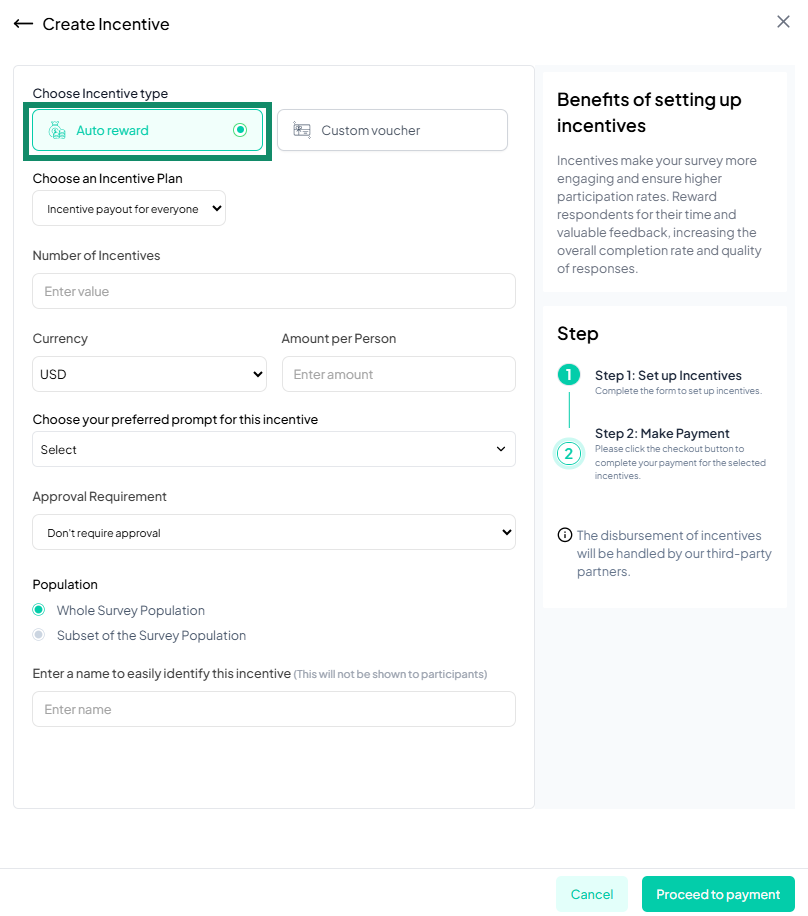Image resolution: width=808 pixels, height=916 pixels.
Task: Click the info icon beside disbursement note
Action: (x=565, y=535)
